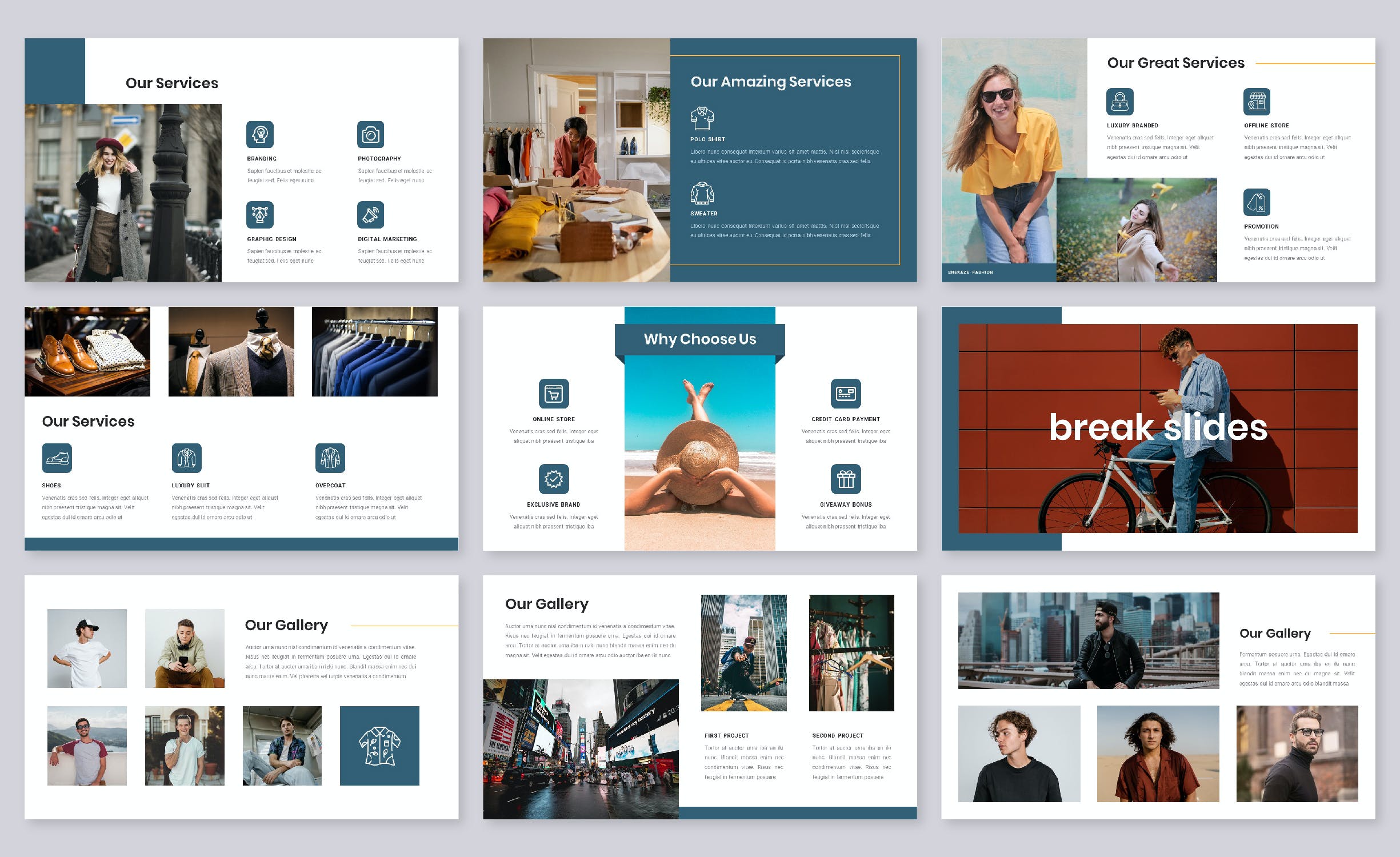
Task: Select the Graphic Design pen tool icon
Action: [x=260, y=216]
